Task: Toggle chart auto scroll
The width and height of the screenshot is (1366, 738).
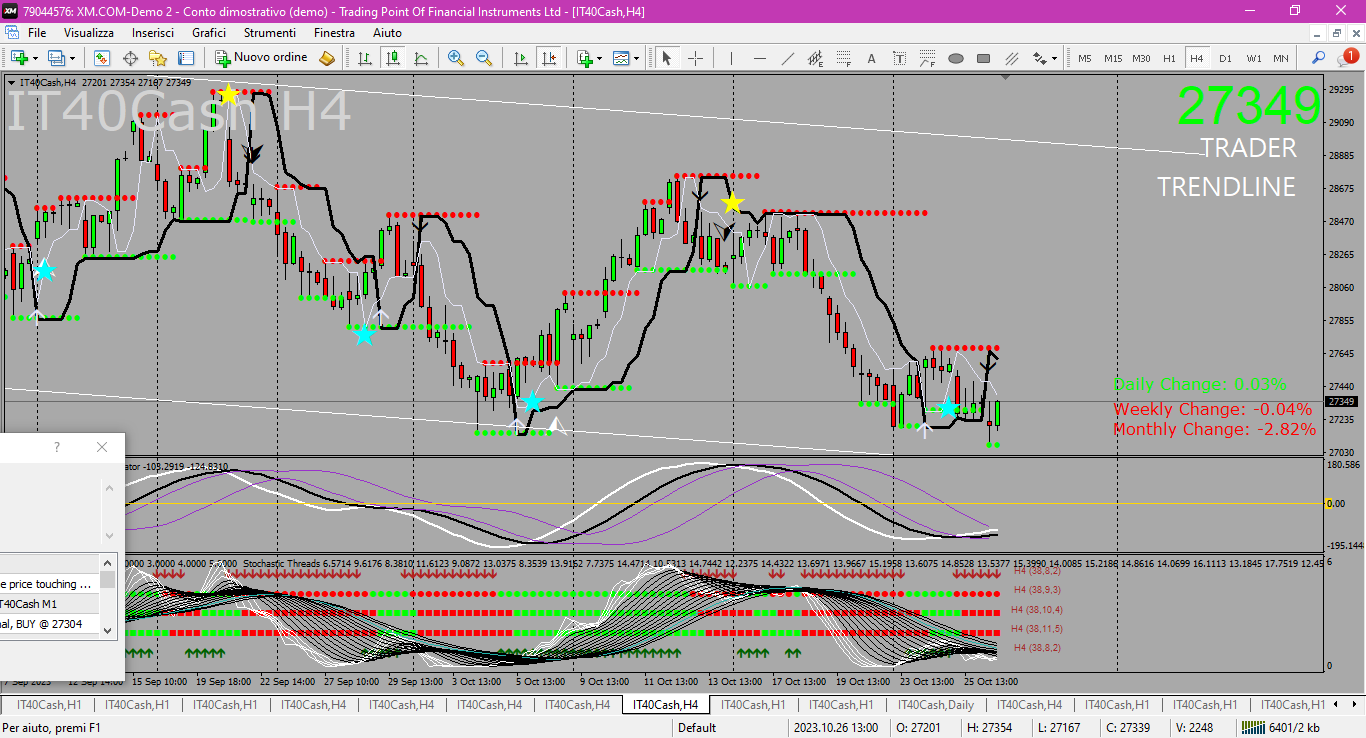Action: coord(520,58)
